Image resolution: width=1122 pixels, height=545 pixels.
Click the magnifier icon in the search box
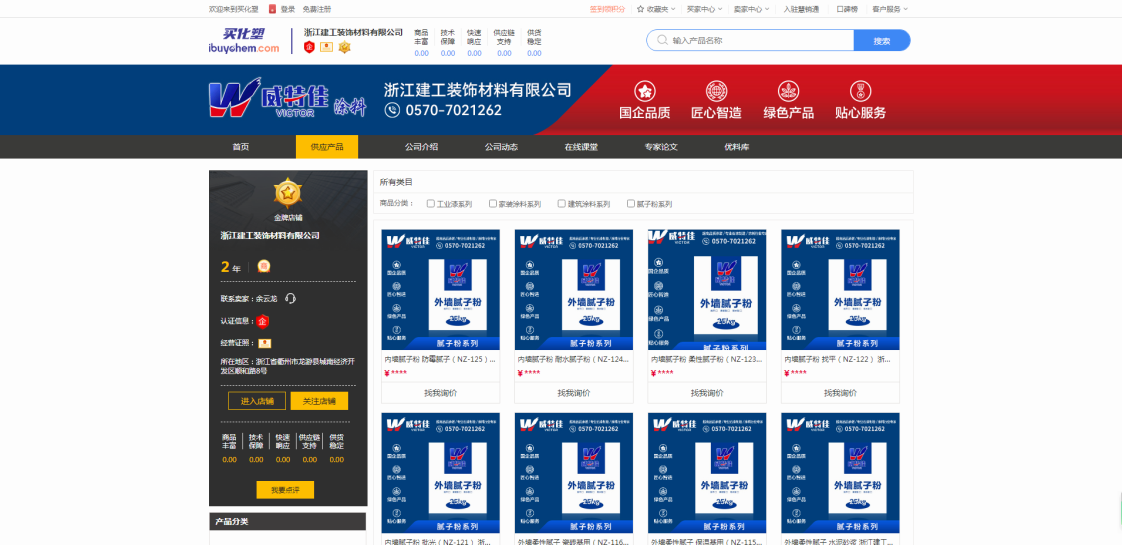[662, 41]
